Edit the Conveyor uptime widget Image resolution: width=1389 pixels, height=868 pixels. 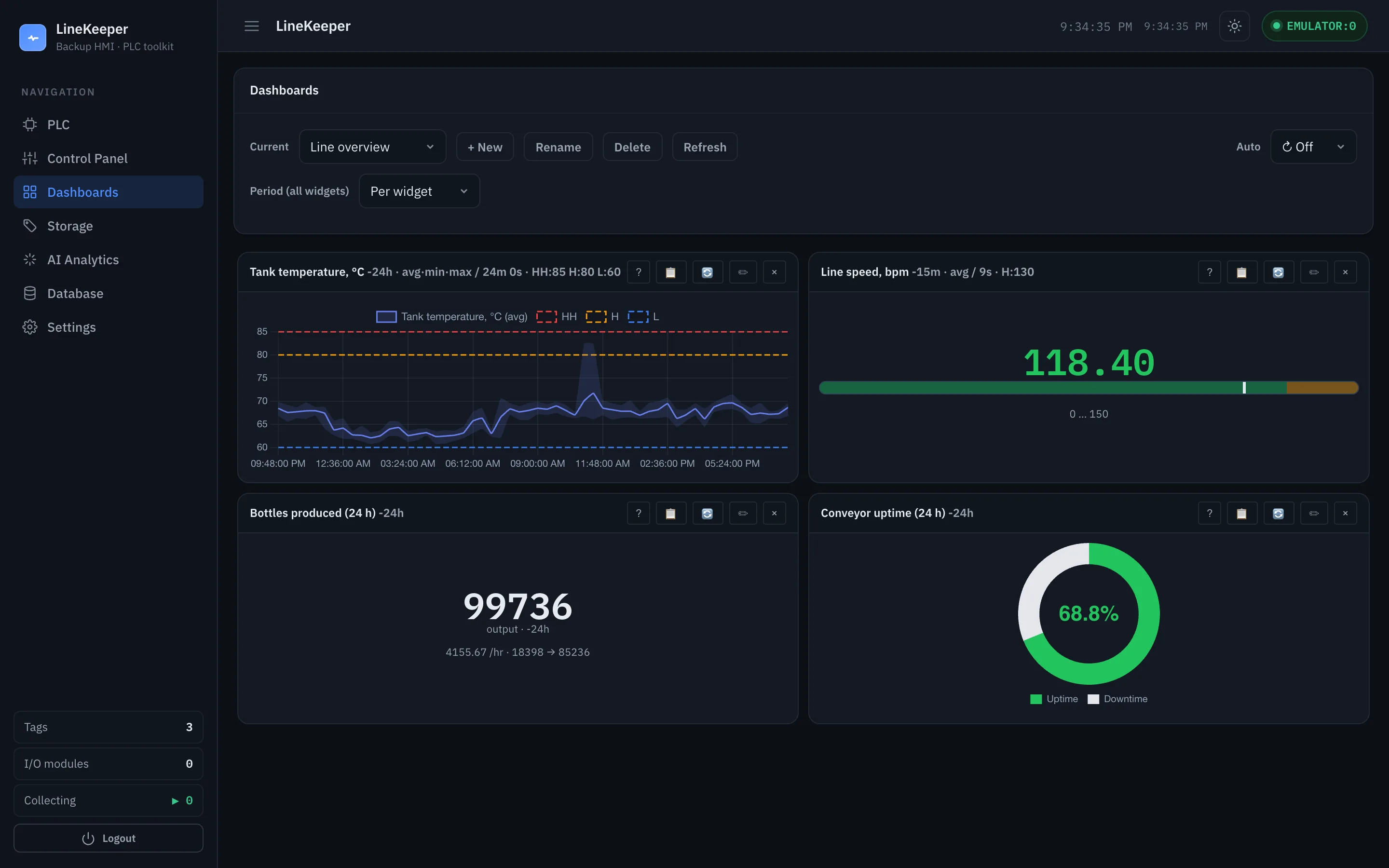point(1314,513)
